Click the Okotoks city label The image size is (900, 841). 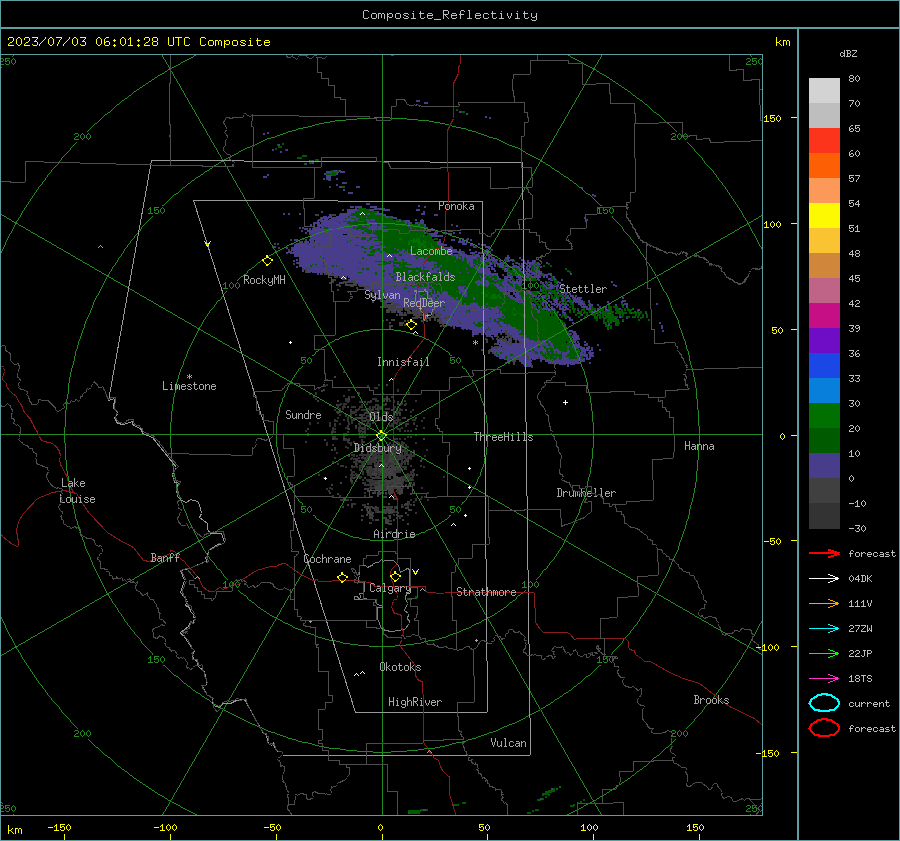400,667
